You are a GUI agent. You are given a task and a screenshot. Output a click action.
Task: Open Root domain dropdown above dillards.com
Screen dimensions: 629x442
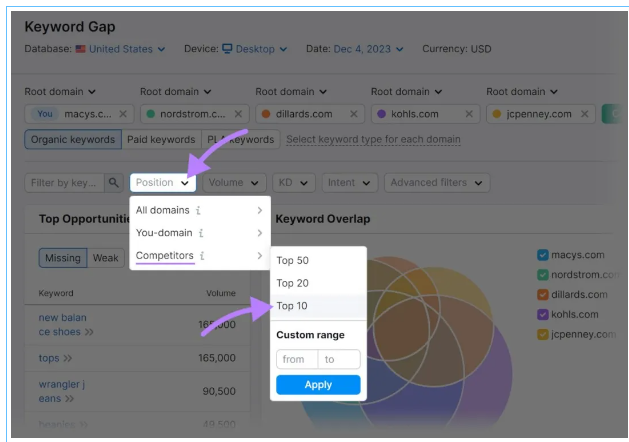(291, 92)
